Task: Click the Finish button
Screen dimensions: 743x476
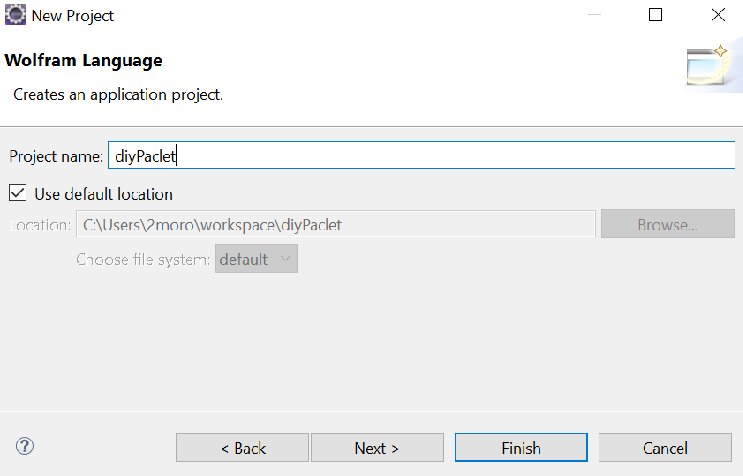Action: (x=521, y=448)
